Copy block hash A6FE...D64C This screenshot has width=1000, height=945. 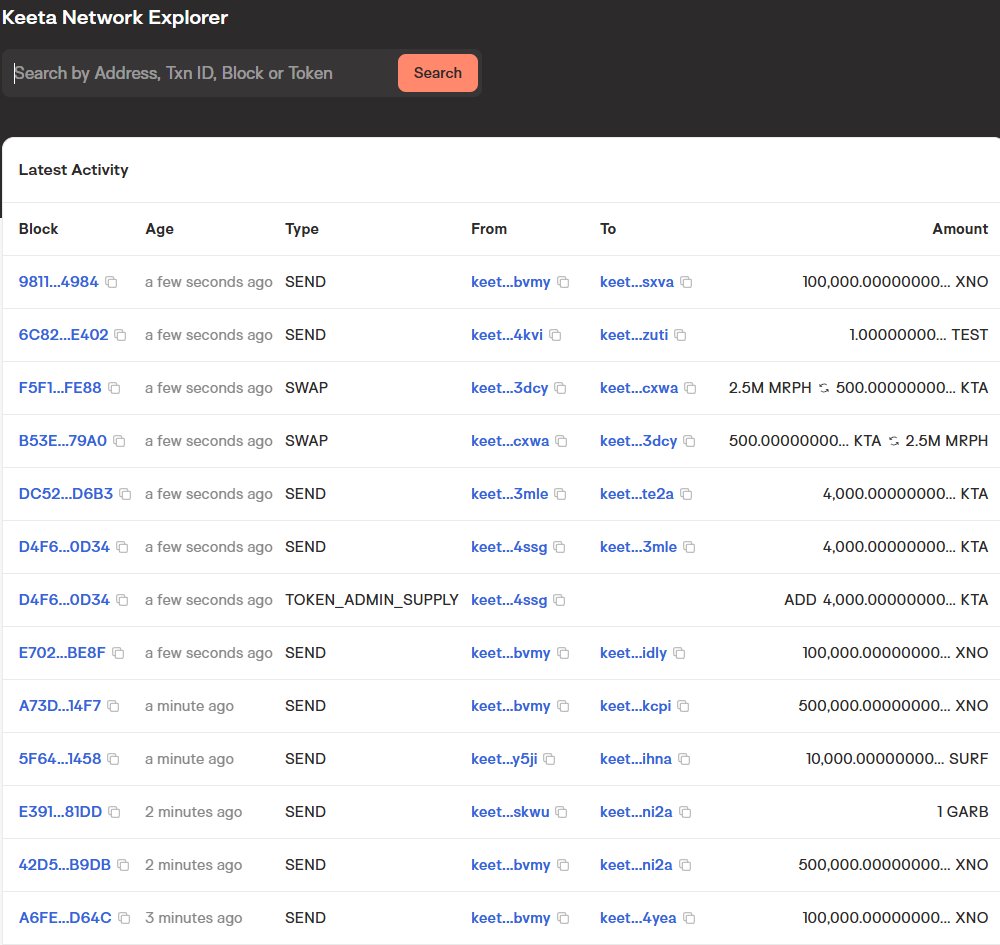123,918
